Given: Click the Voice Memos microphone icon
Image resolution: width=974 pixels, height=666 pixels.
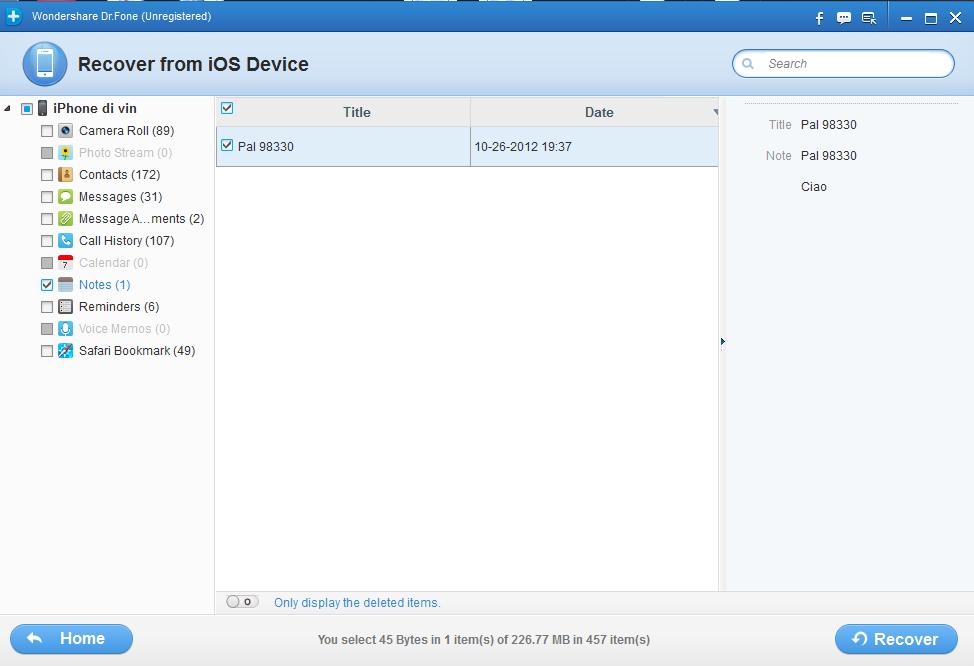Looking at the screenshot, I should click(65, 329).
